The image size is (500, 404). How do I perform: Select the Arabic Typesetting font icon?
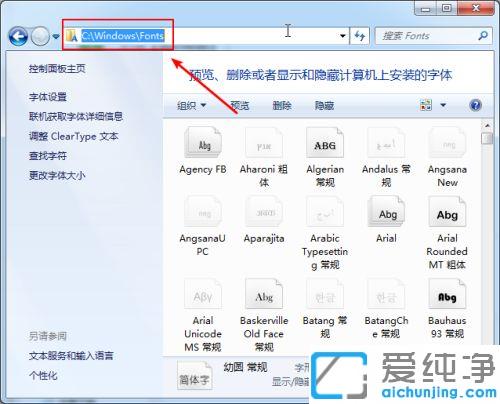click(325, 212)
